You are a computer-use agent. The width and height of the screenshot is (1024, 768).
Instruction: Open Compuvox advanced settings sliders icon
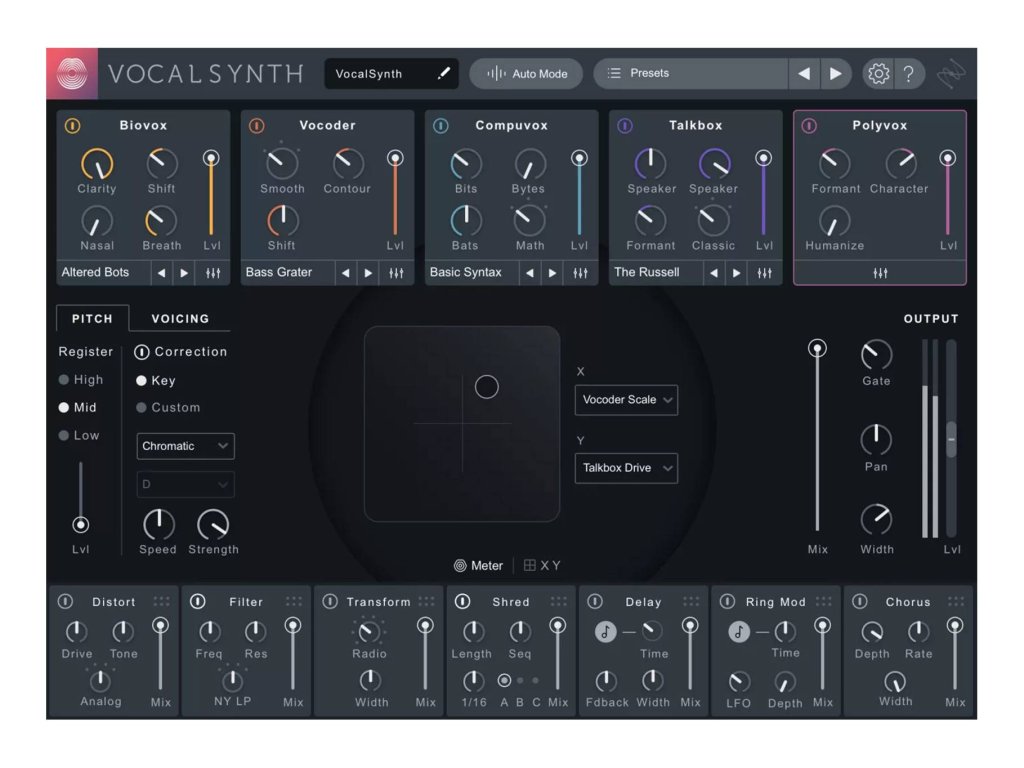[x=581, y=273]
